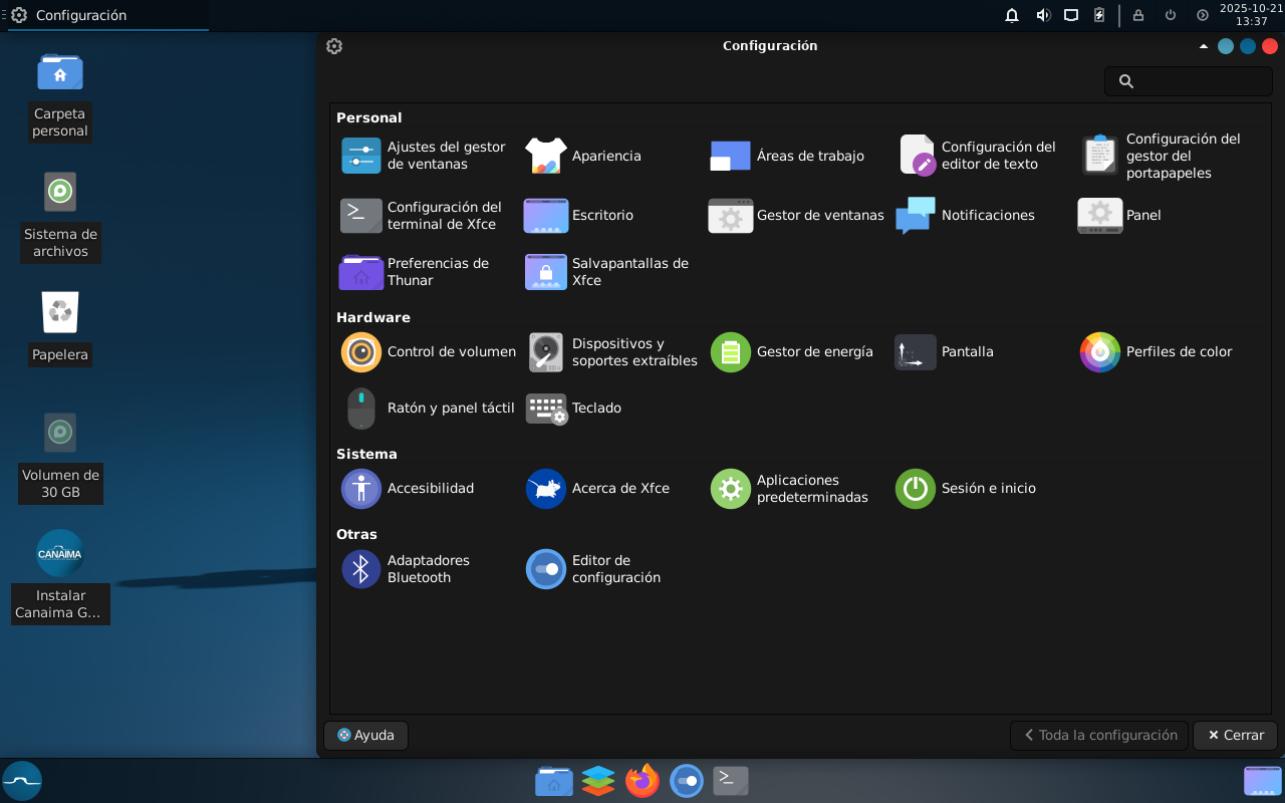
Task: Click the Cerrar button
Action: click(1235, 735)
